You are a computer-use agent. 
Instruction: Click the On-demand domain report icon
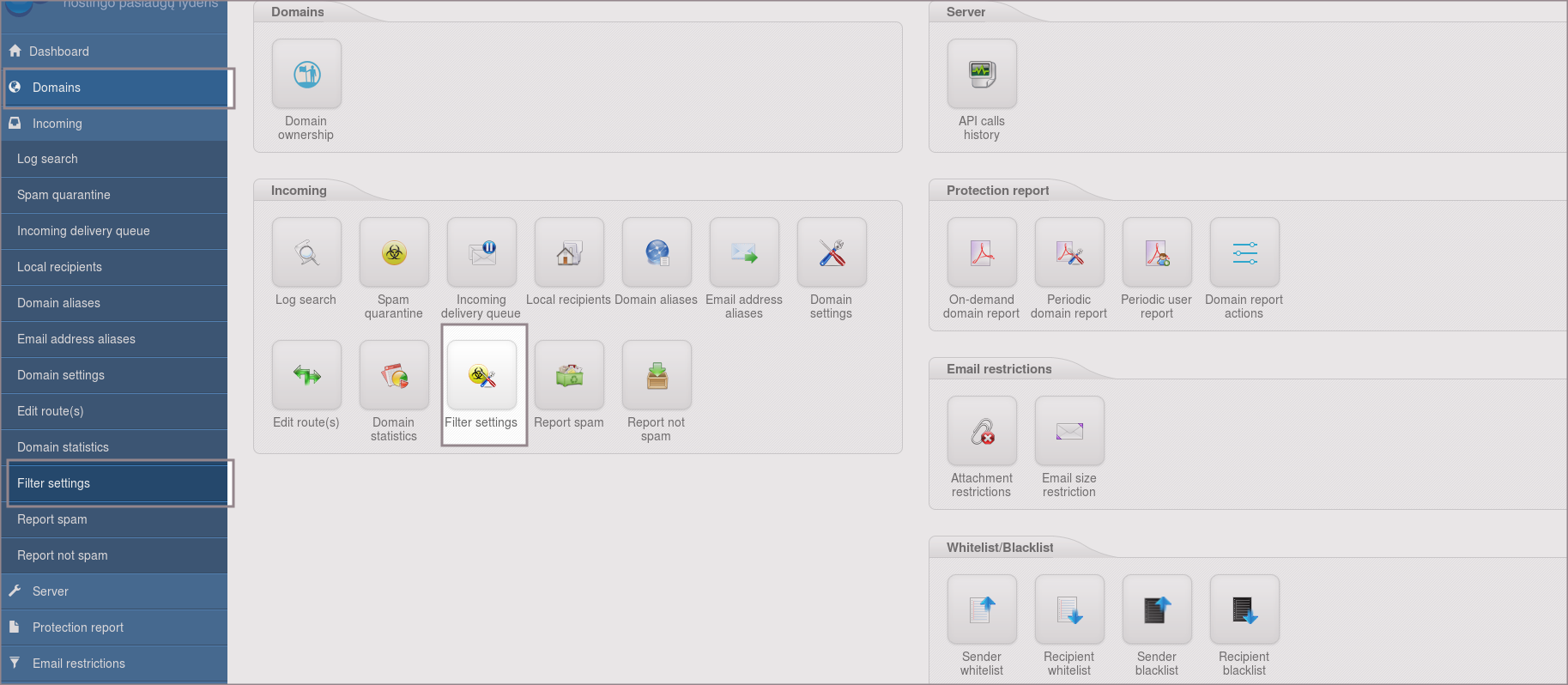coord(982,253)
